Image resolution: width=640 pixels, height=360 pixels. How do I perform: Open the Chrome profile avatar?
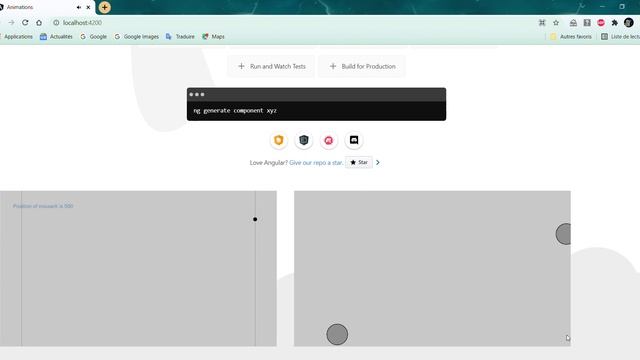click(629, 23)
